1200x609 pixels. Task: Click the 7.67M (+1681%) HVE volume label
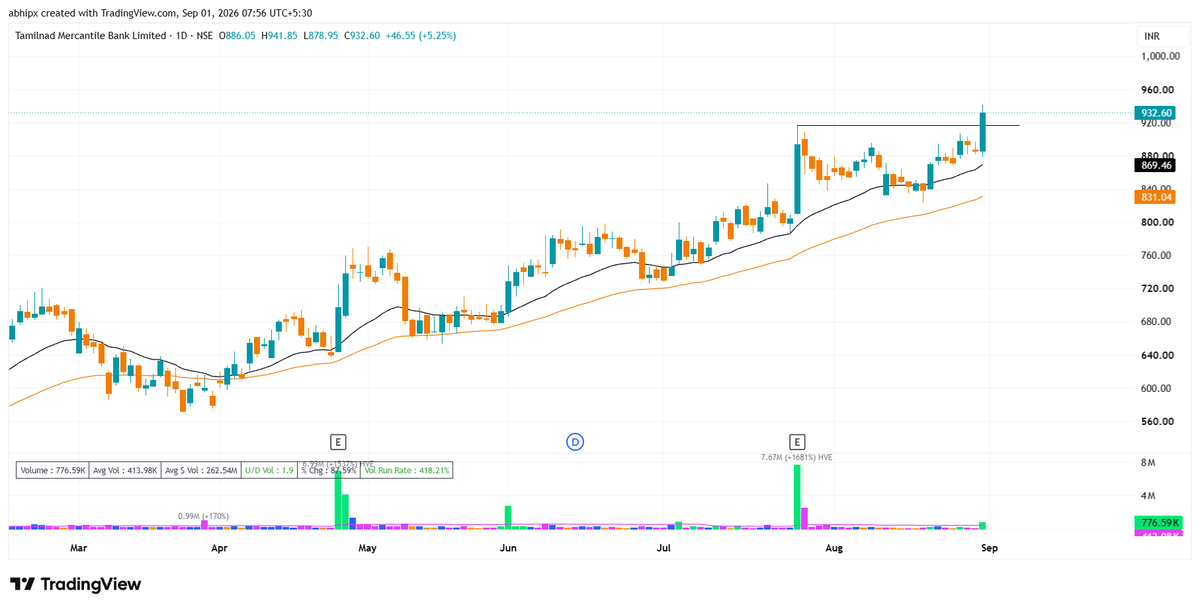click(797, 456)
